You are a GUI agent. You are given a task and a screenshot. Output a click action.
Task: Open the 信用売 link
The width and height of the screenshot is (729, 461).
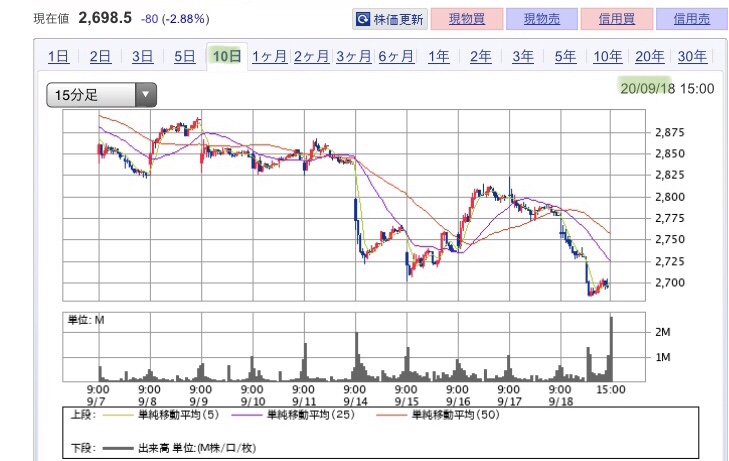click(692, 19)
